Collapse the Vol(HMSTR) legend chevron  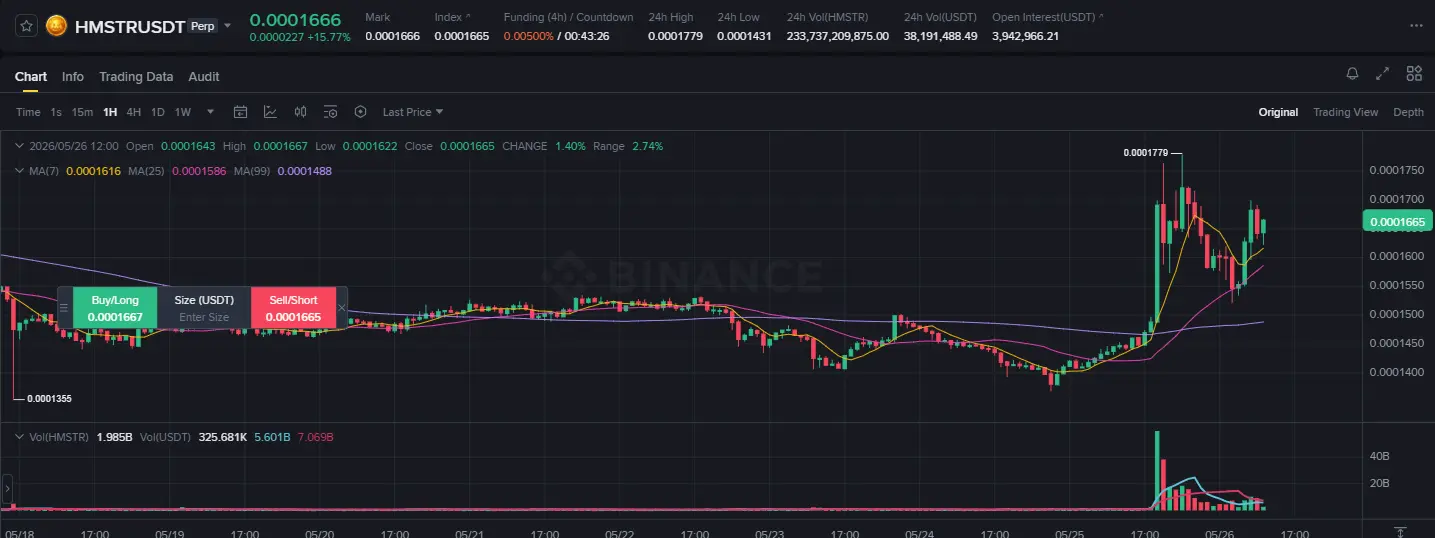21,438
